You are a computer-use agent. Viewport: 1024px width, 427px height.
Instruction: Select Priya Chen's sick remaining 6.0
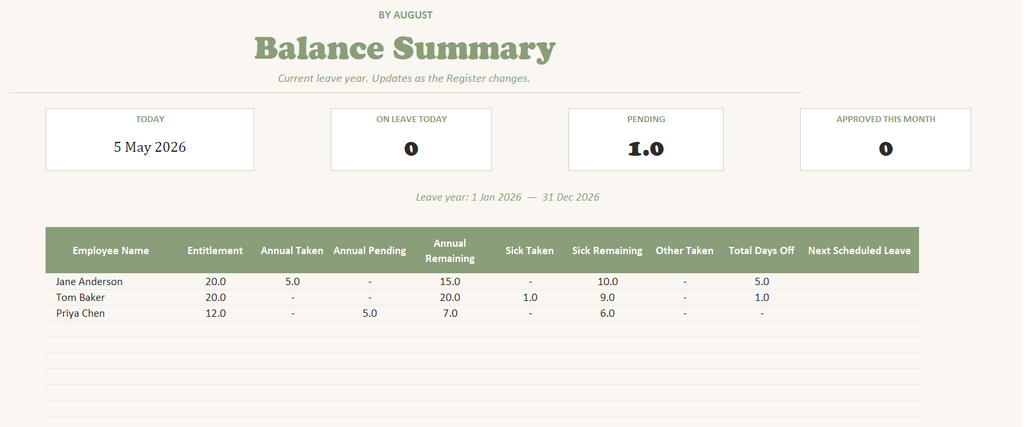pyautogui.click(x=607, y=313)
